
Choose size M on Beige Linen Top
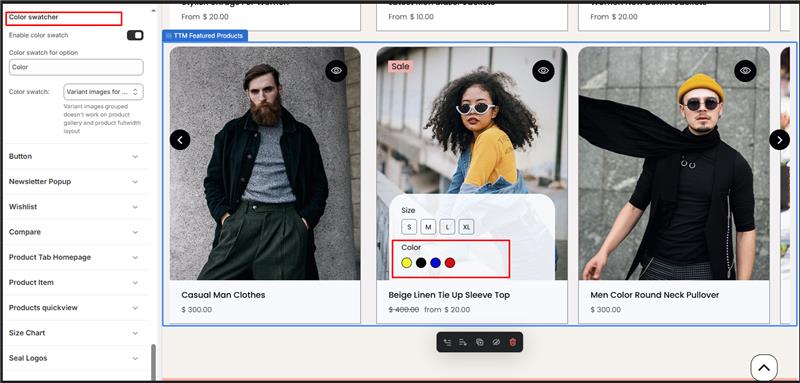428,227
